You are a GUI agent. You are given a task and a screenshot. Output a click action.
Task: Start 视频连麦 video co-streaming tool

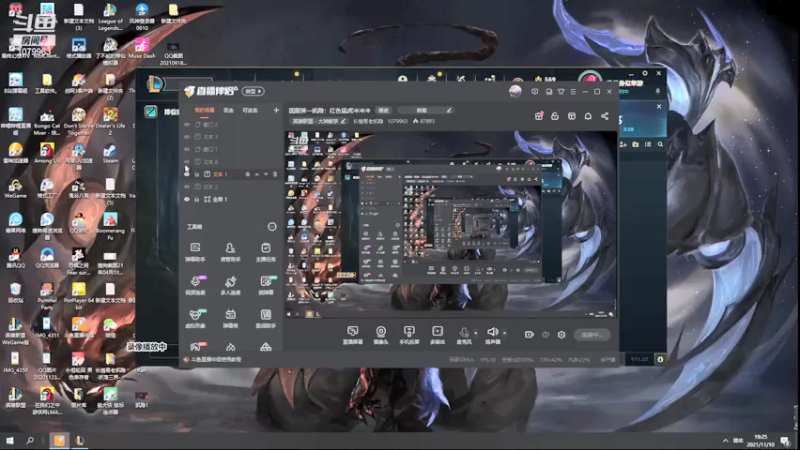pyautogui.click(x=195, y=285)
